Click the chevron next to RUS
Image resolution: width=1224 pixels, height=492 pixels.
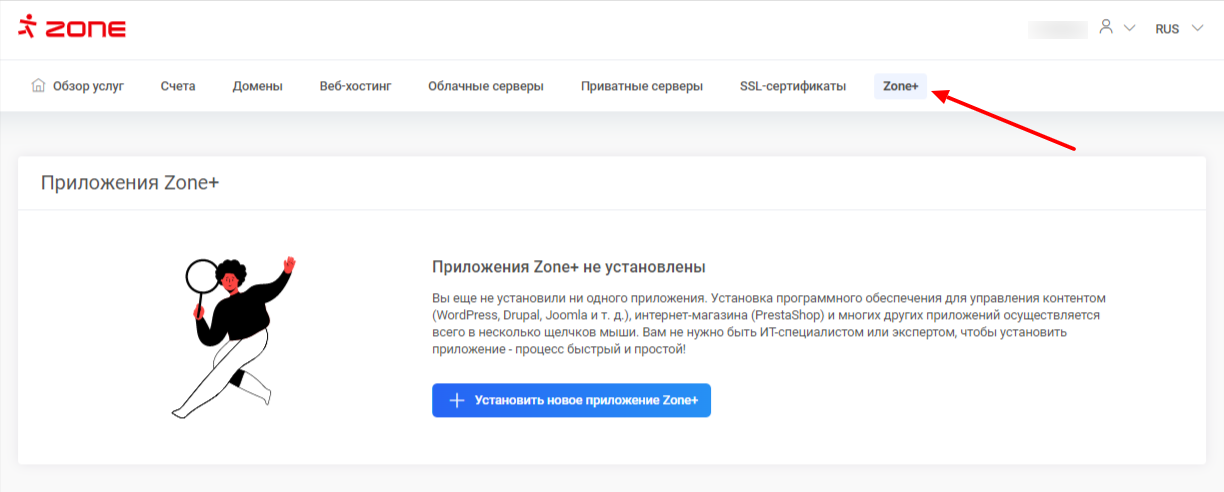tap(1197, 29)
